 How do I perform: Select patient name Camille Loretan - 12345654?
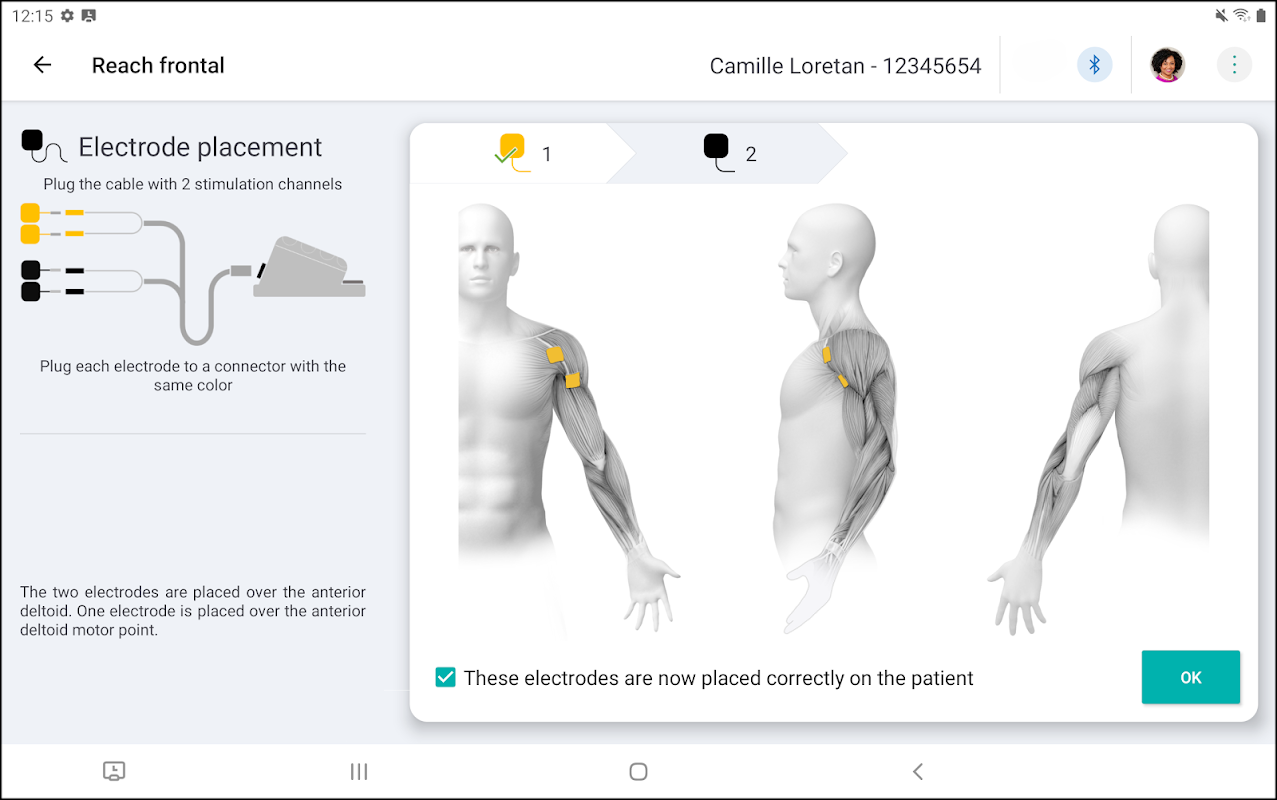pos(845,66)
